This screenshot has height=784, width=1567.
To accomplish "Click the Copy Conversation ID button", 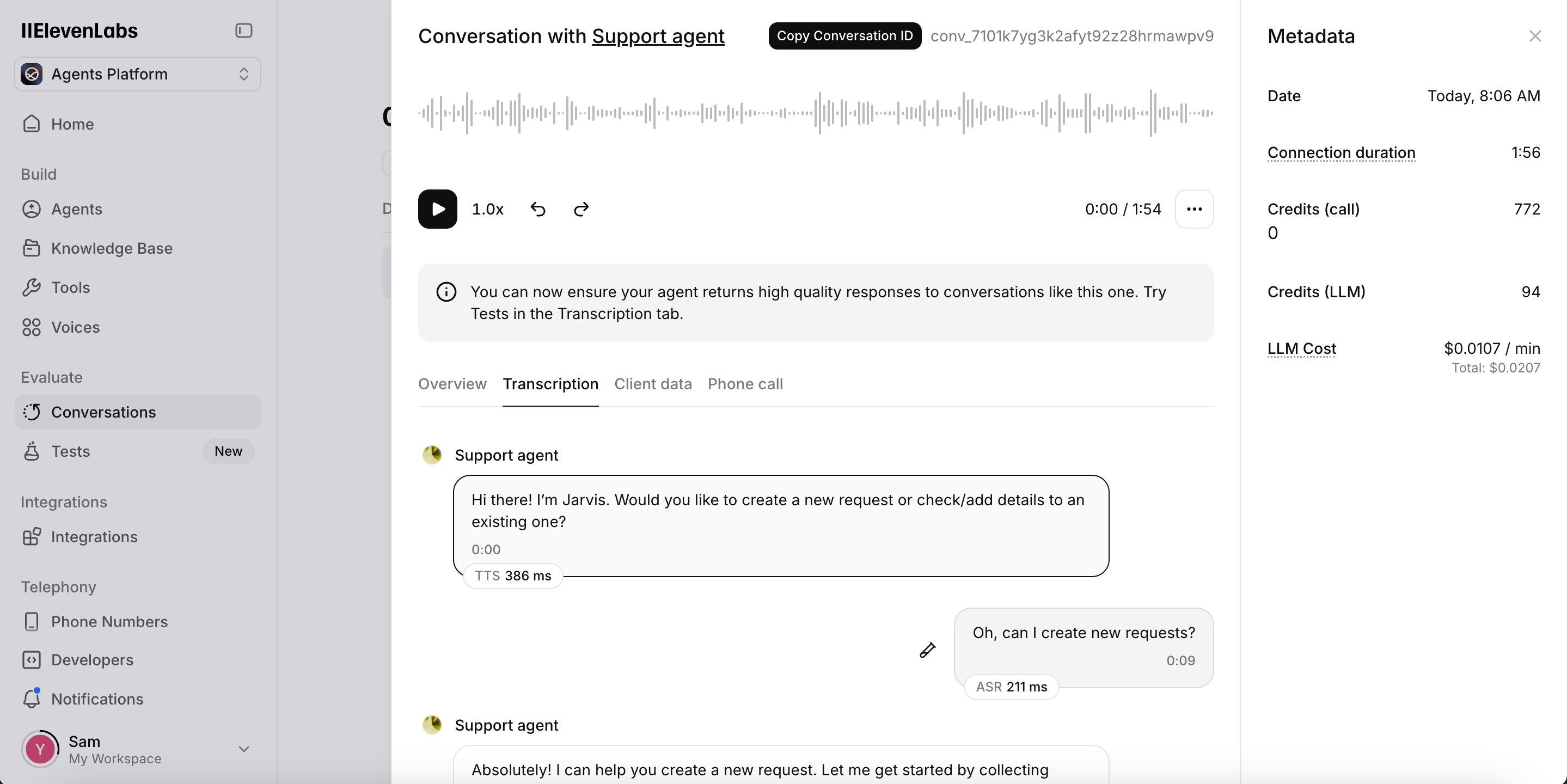I will click(844, 36).
